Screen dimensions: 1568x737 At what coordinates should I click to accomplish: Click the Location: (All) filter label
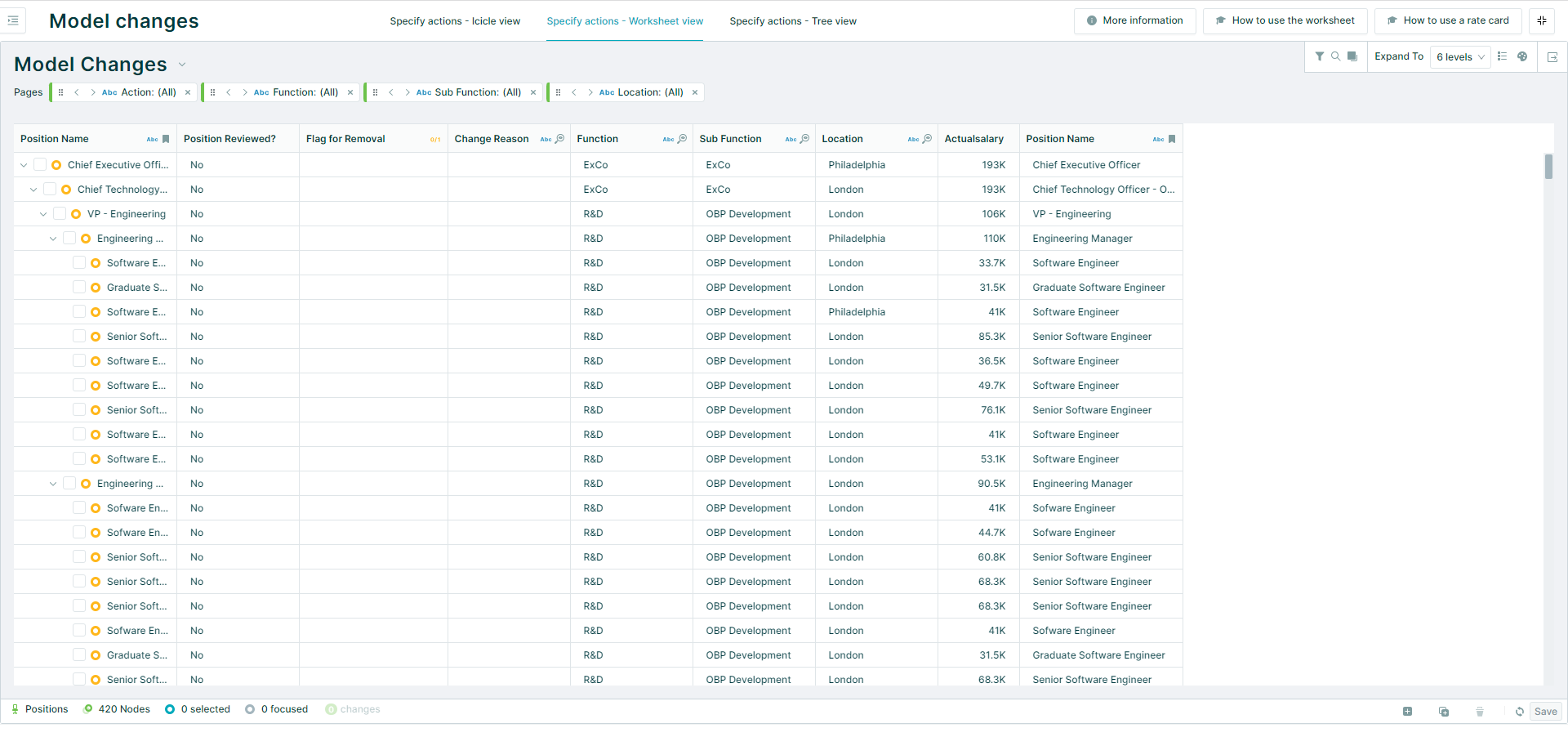[651, 92]
